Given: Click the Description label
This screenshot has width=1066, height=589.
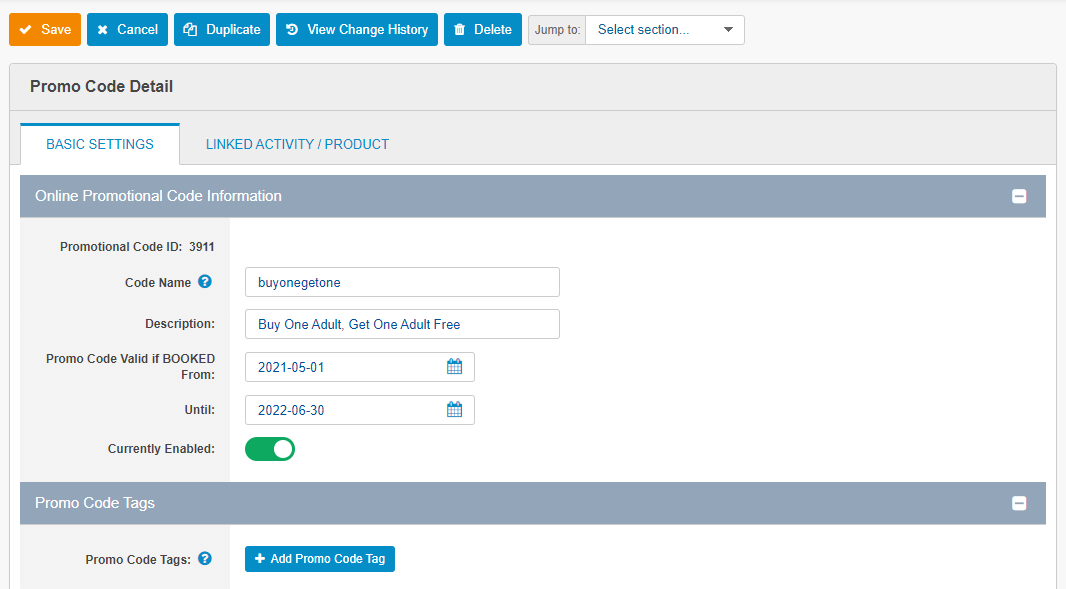Looking at the screenshot, I should (x=179, y=324).
